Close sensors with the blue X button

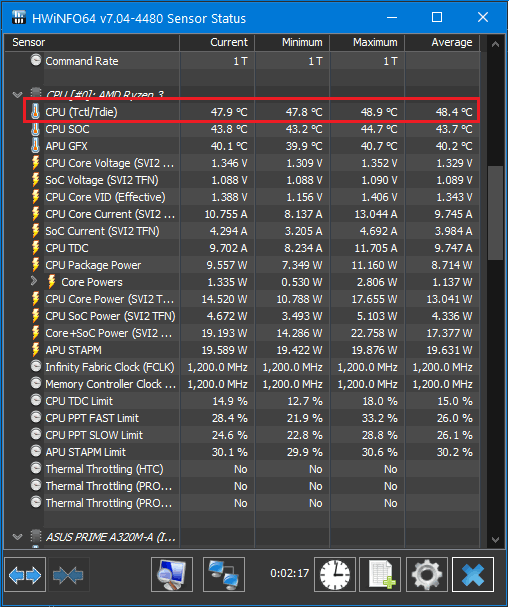473,574
